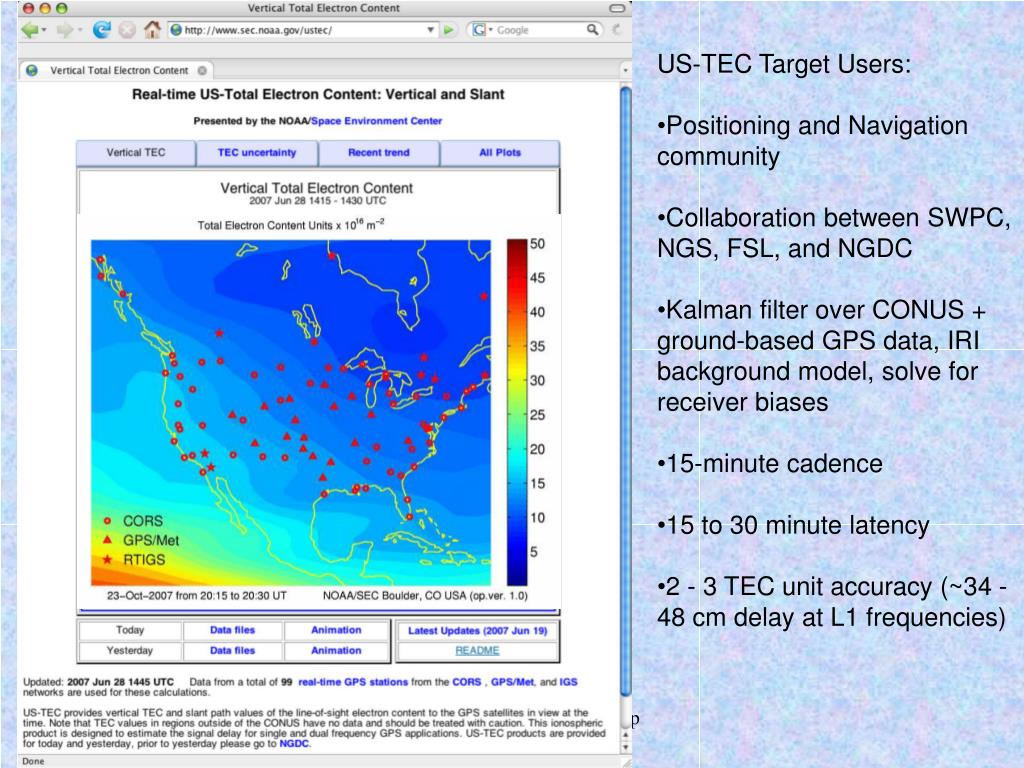
Task: Click the search magnifier icon
Action: [592, 29]
